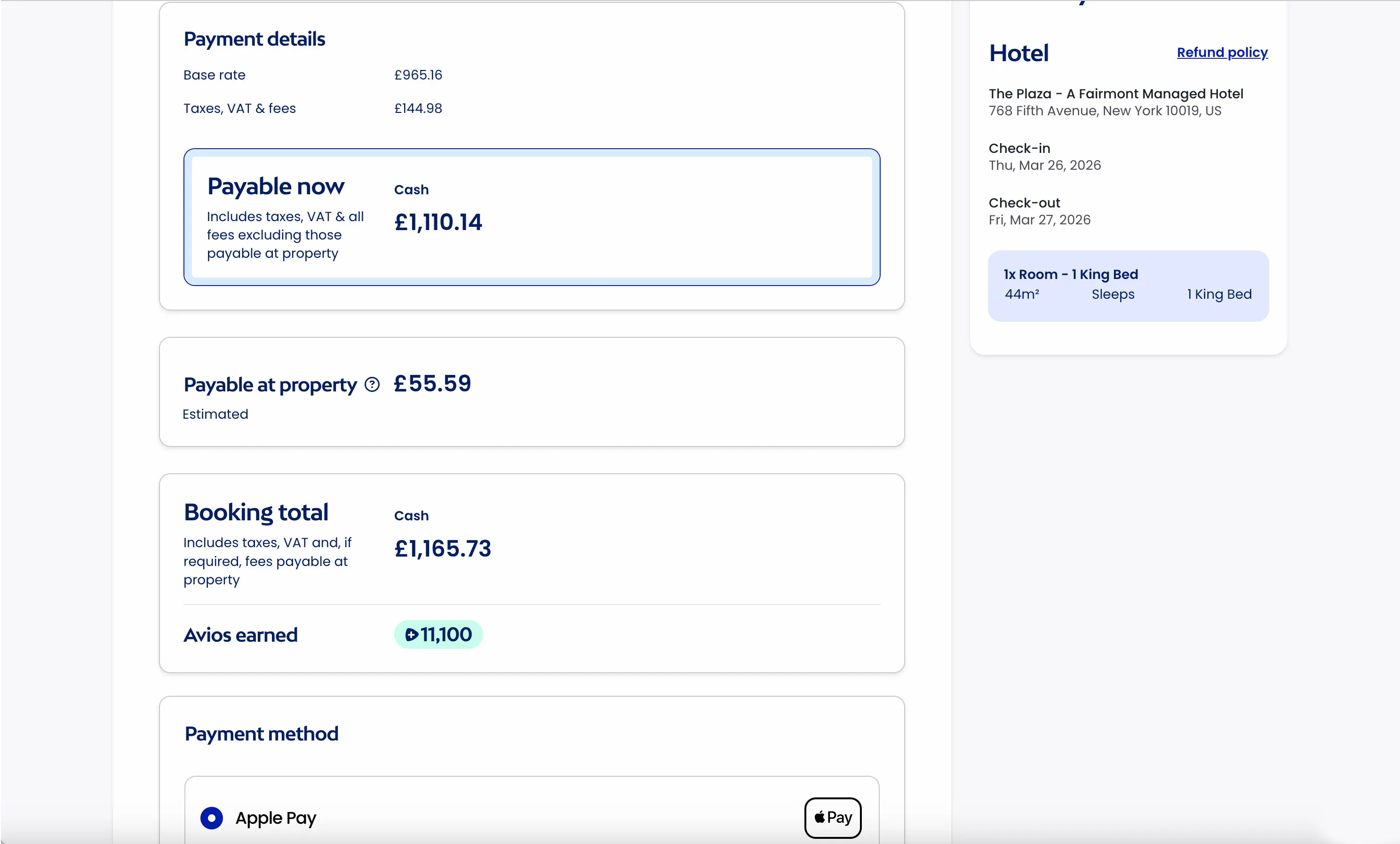Click the 11,100 Avios earned badge
The width and height of the screenshot is (1400, 844).
pos(438,634)
